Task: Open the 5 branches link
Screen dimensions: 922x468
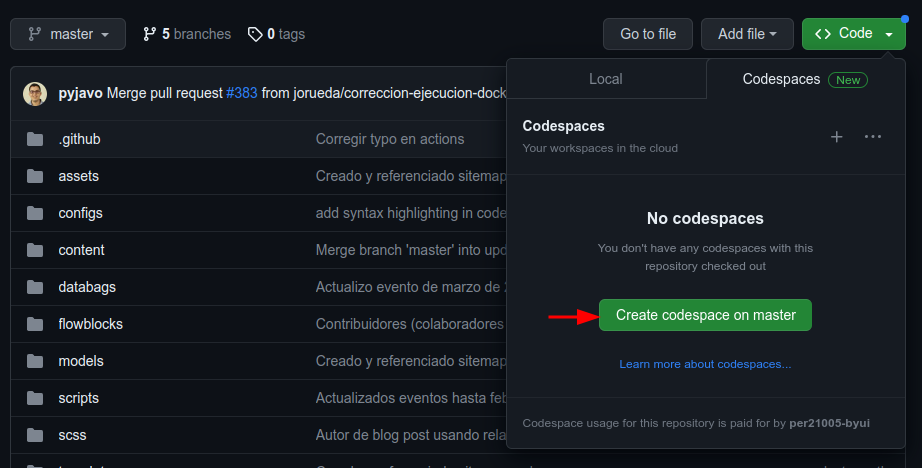Action: tap(187, 34)
